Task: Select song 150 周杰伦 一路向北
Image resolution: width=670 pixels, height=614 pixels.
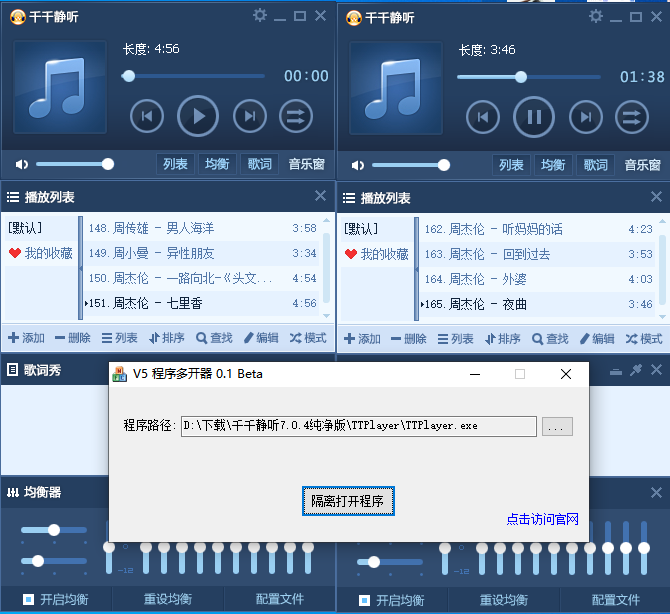Action: click(x=202, y=278)
